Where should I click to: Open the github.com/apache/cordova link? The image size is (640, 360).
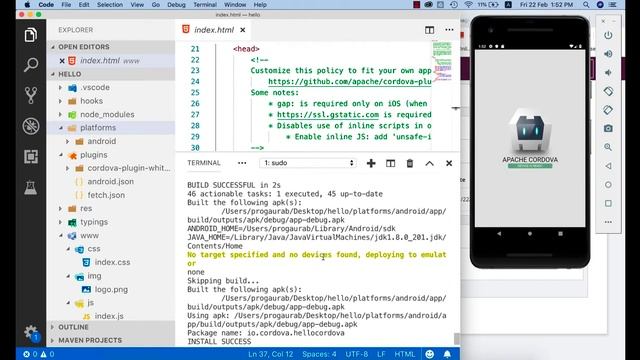tap(350, 82)
